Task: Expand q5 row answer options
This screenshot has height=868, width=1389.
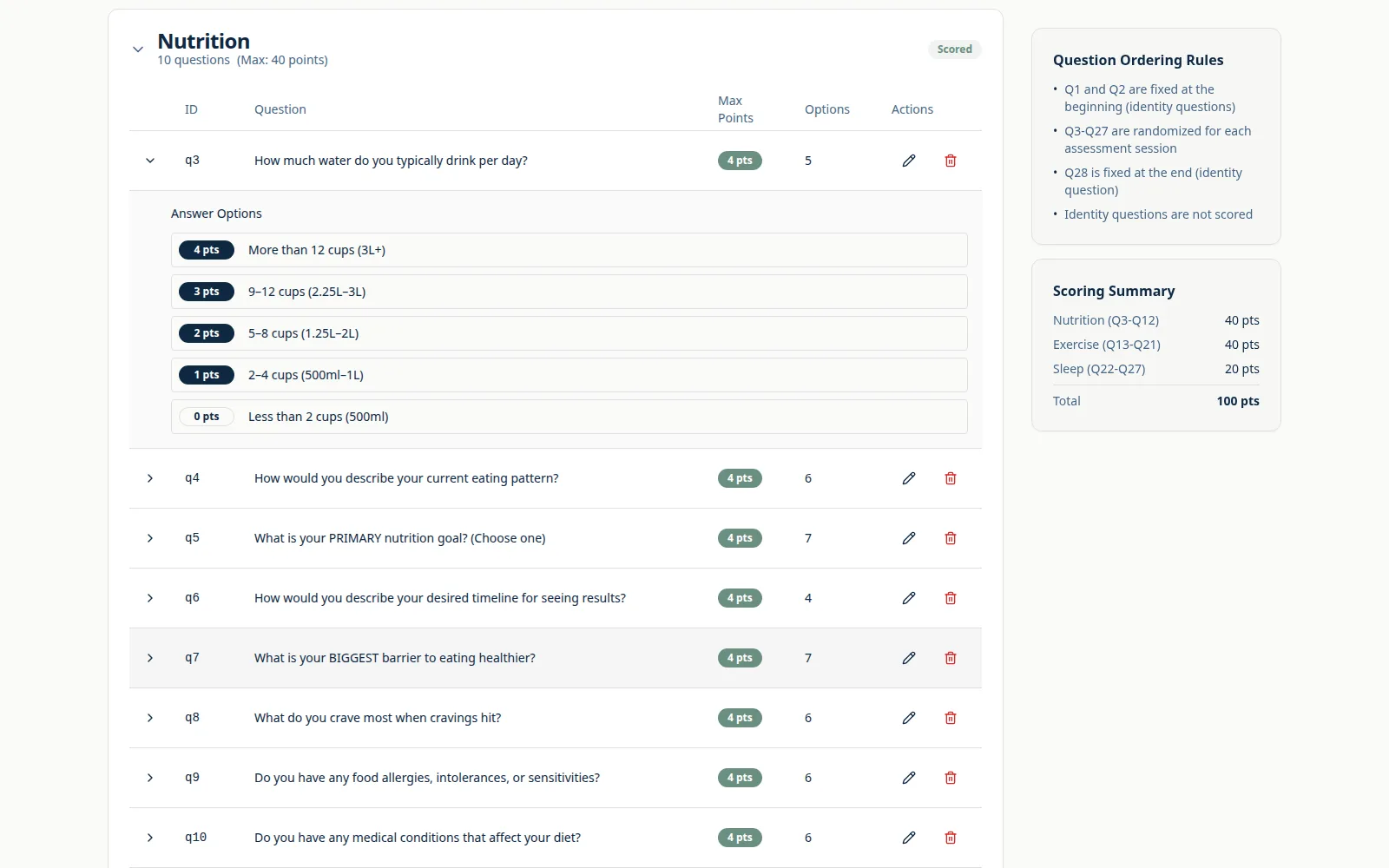Action: point(150,538)
